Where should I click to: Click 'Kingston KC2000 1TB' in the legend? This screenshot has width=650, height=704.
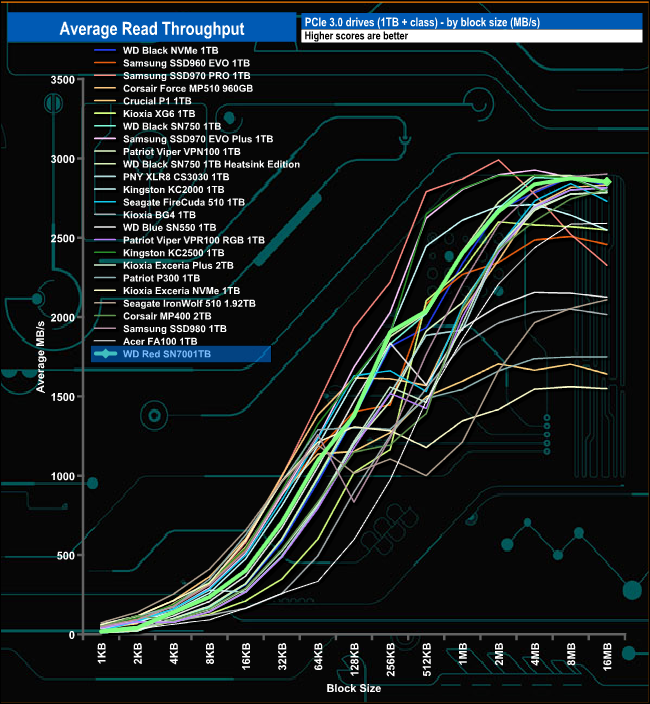point(174,189)
